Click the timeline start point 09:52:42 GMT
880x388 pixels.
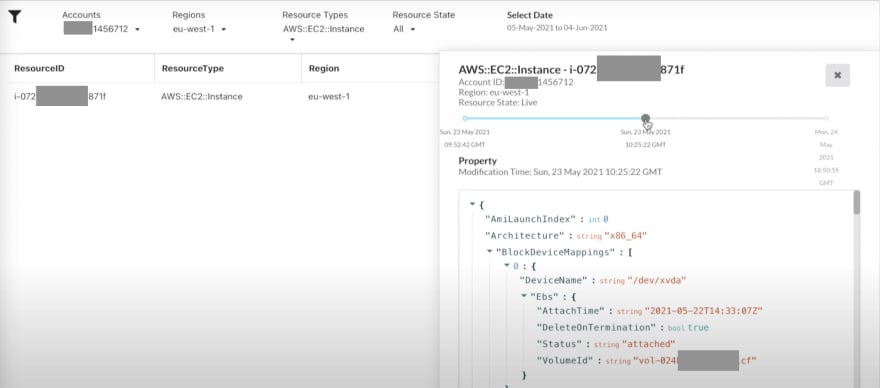tap(465, 118)
